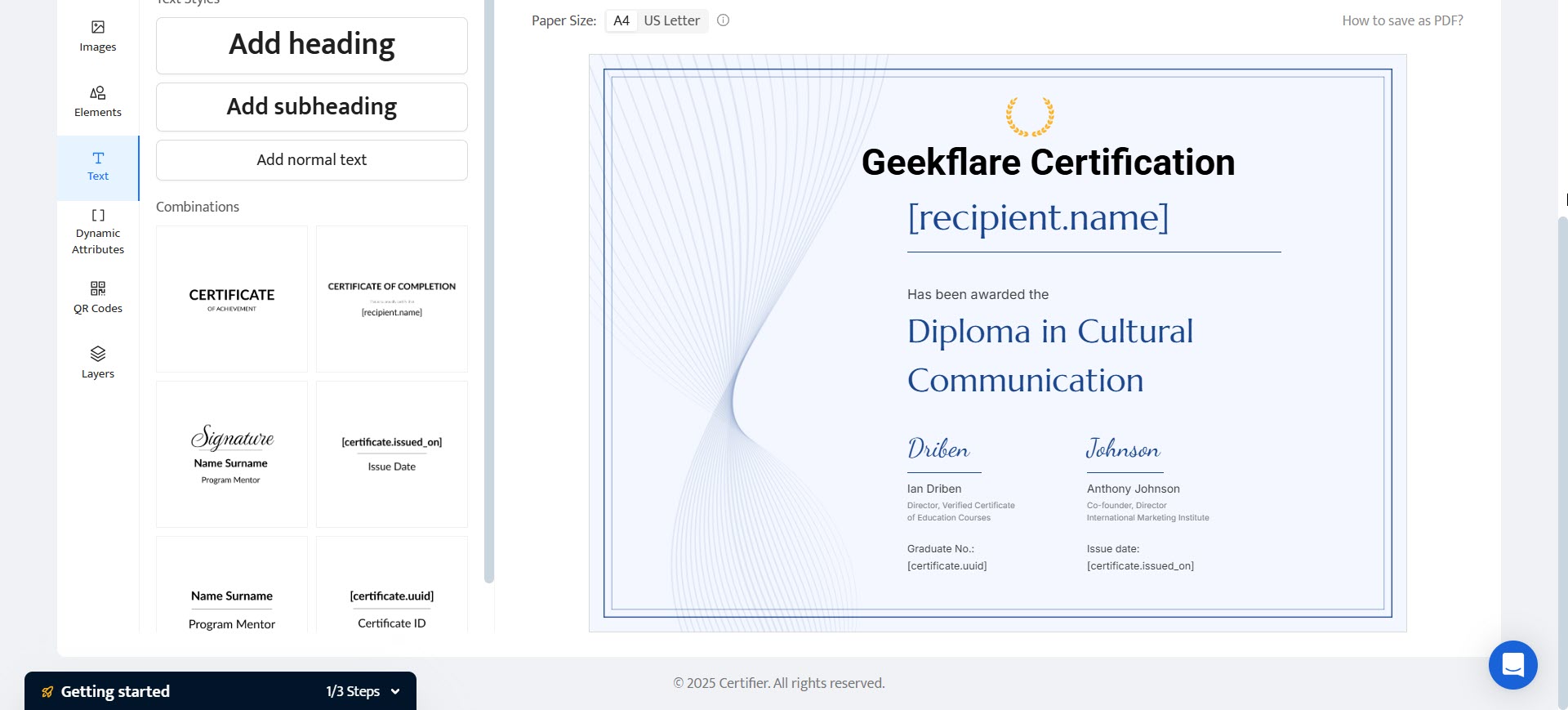Select the Johnson signature
Image resolution: width=1568 pixels, height=710 pixels.
(x=1123, y=449)
